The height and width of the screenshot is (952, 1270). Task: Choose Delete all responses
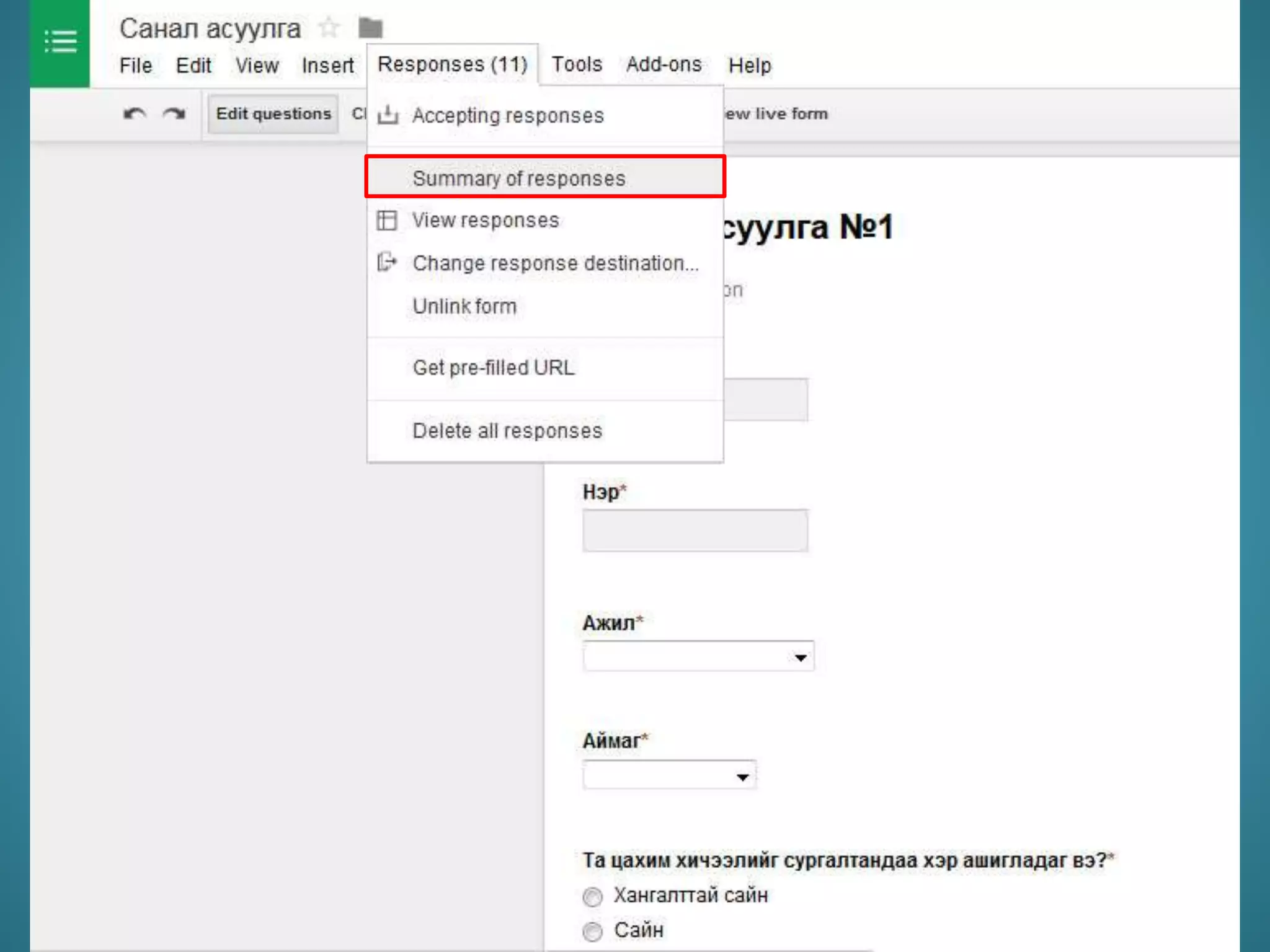tap(507, 431)
